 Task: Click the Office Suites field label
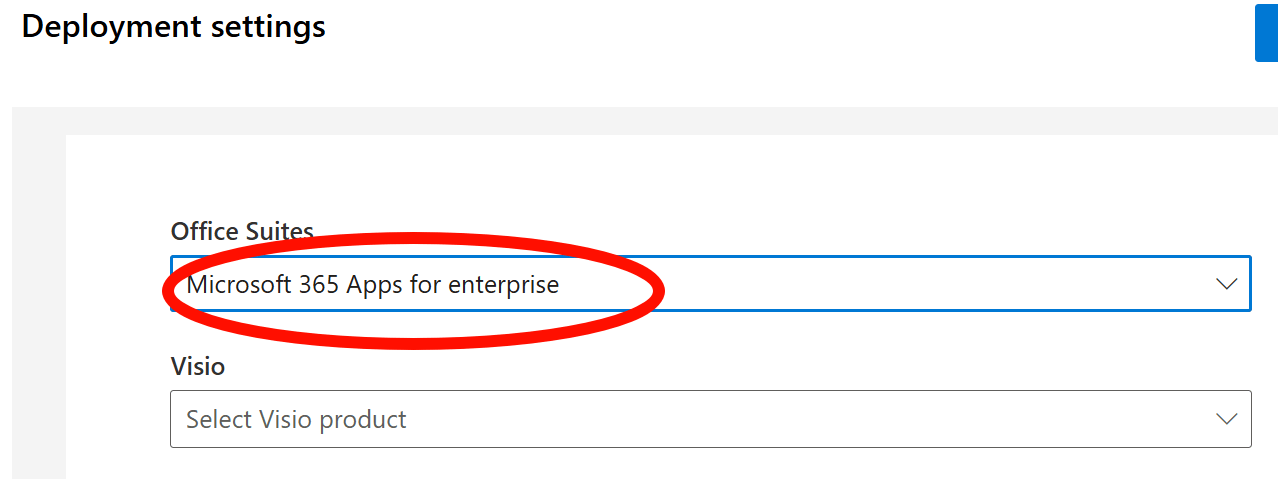pyautogui.click(x=242, y=231)
